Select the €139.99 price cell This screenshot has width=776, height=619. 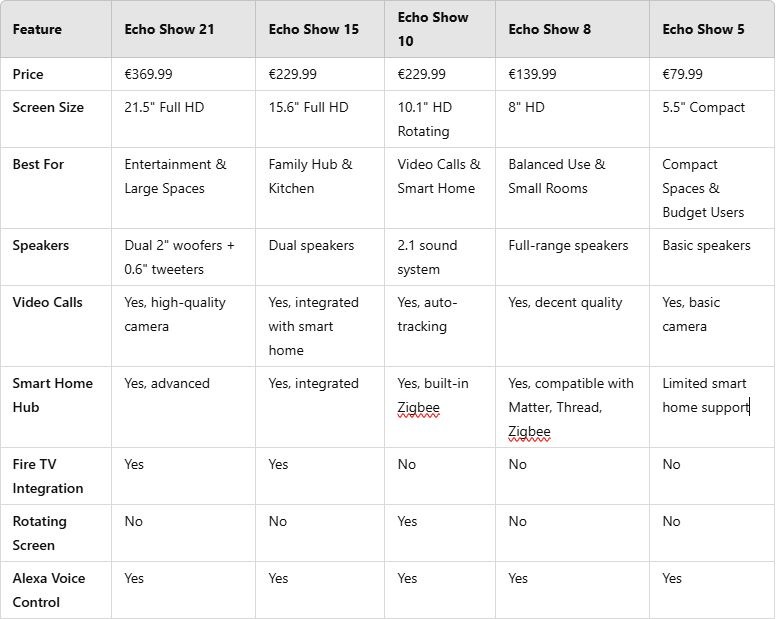532,74
